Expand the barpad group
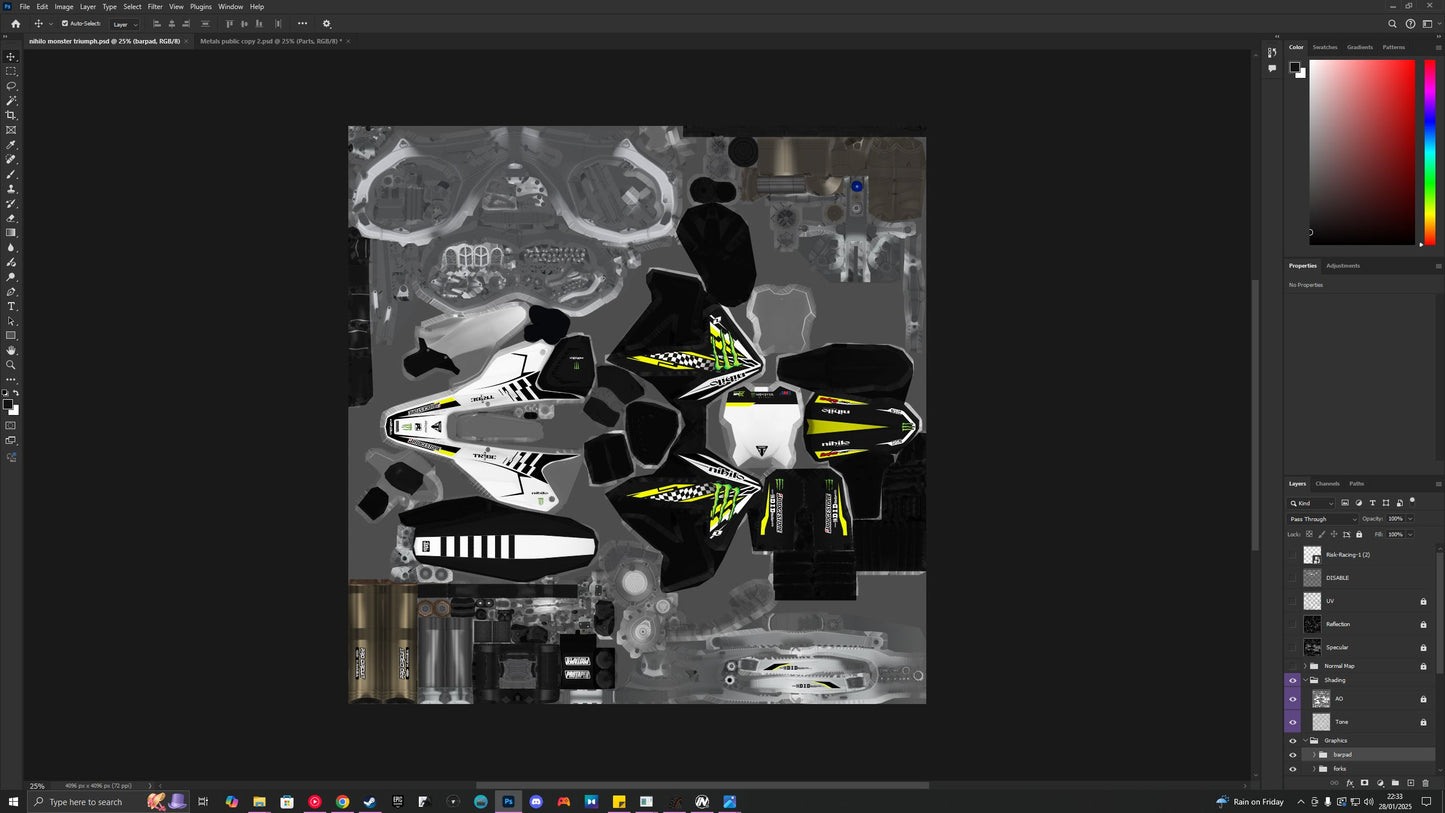The image size is (1445, 813). [1314, 755]
